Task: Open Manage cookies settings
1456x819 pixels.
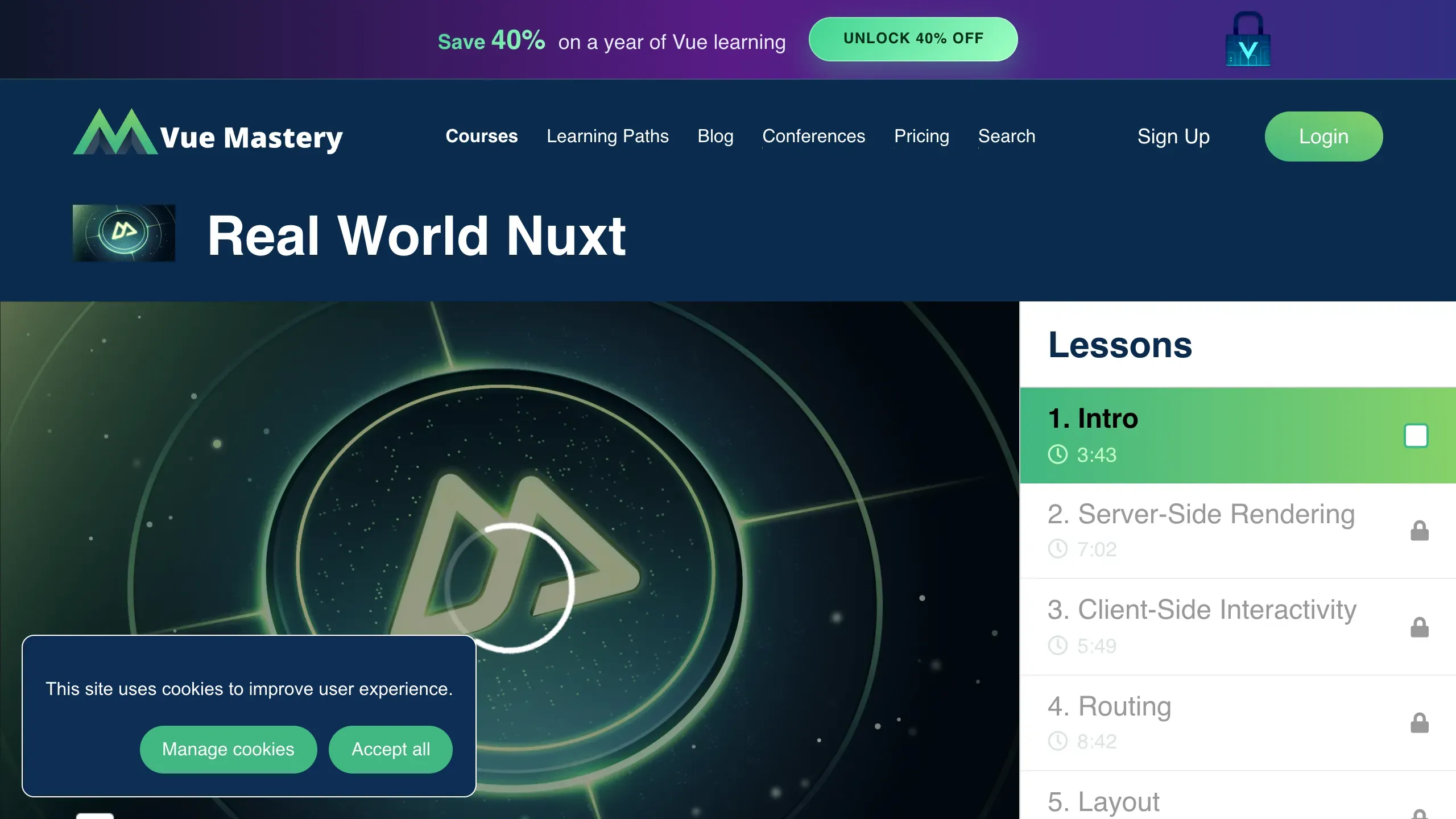Action: pyautogui.click(x=228, y=749)
